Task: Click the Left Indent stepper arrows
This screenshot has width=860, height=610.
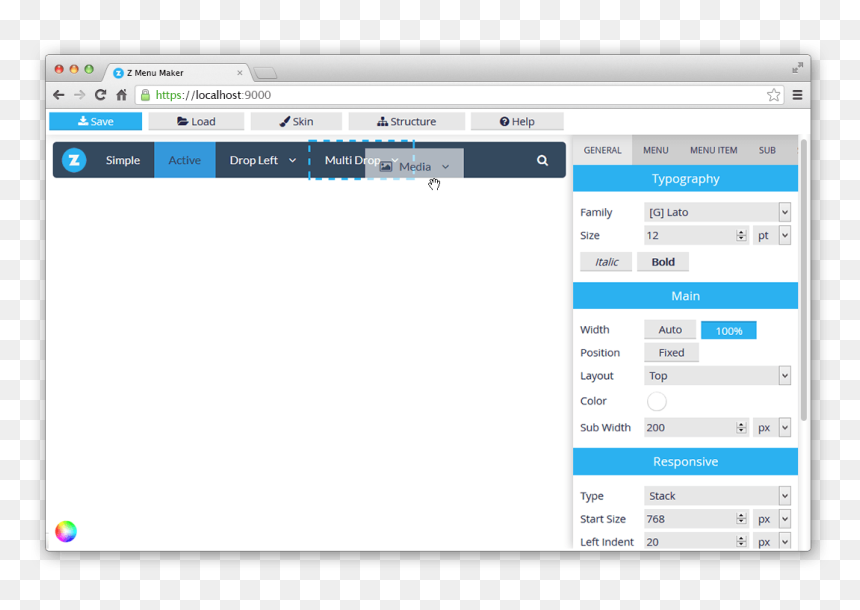Action: (742, 541)
